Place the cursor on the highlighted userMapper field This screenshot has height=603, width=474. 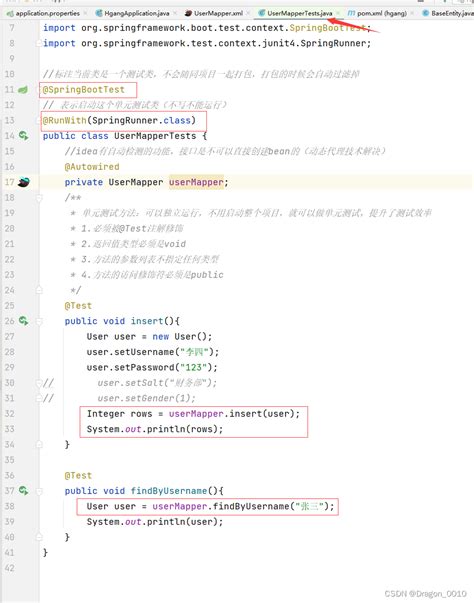click(x=196, y=182)
